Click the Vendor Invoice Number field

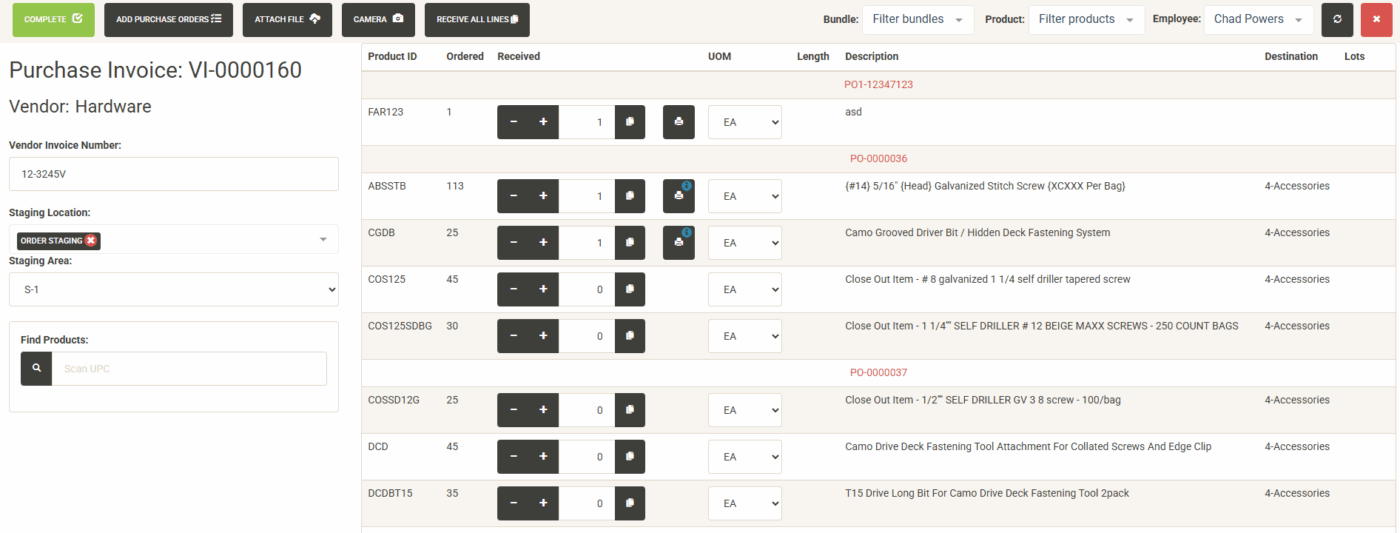click(174, 173)
